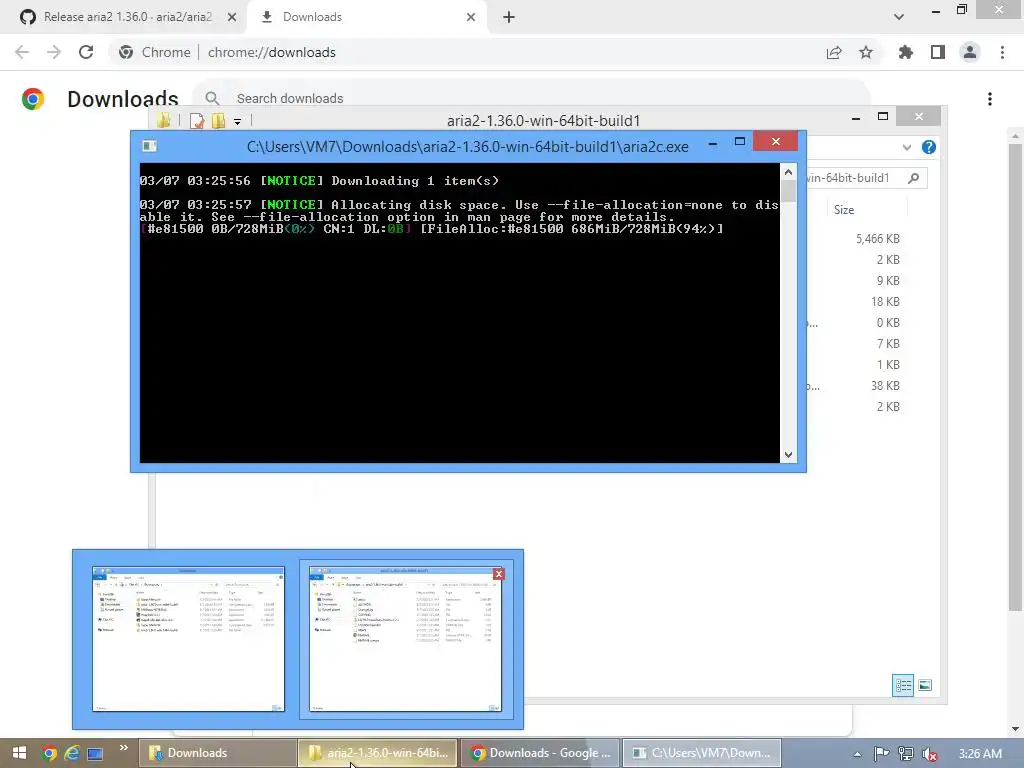Expand Customize Quick Access Toolbar arrow in Explorer

(x=237, y=121)
